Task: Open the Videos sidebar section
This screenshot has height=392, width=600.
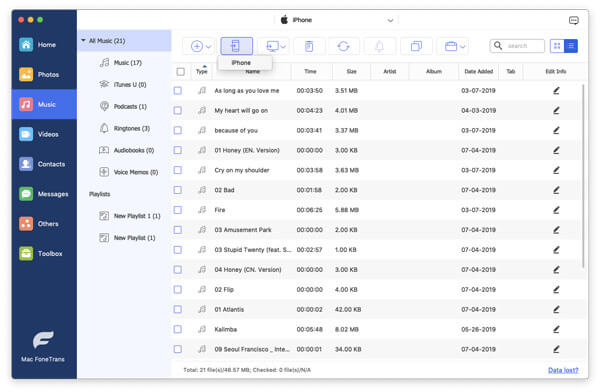Action: (44, 134)
